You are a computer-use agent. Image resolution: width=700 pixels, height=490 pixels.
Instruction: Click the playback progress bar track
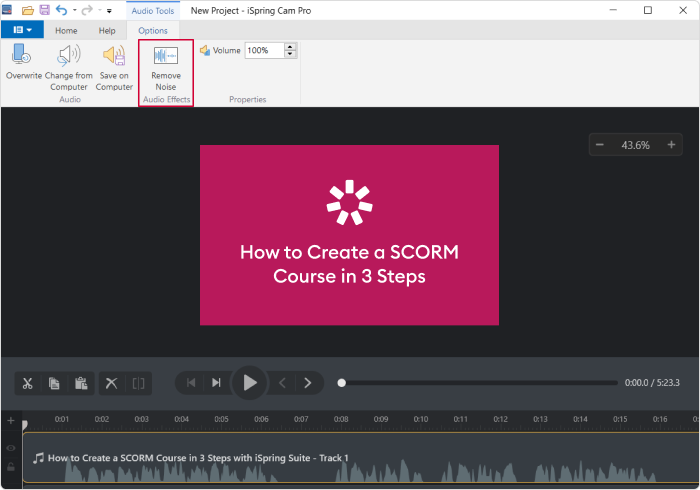(x=480, y=383)
